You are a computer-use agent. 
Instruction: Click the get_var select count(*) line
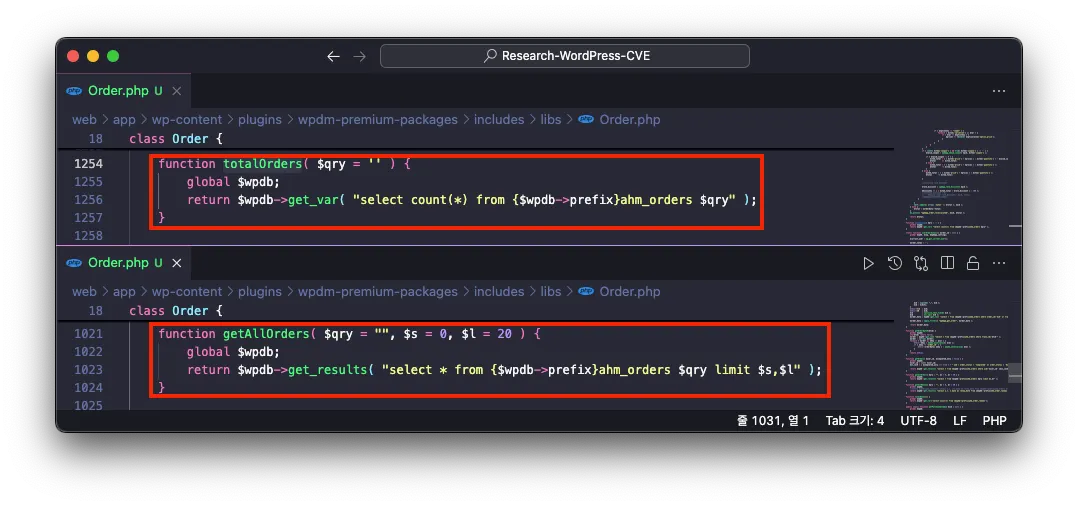click(472, 199)
